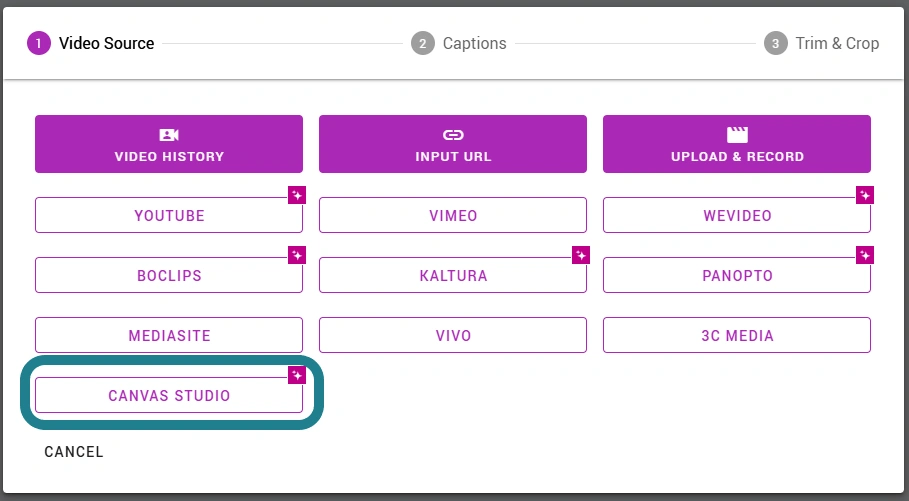Choose Vimeo as video source
Viewport: 909px width, 501px height.
(453, 215)
